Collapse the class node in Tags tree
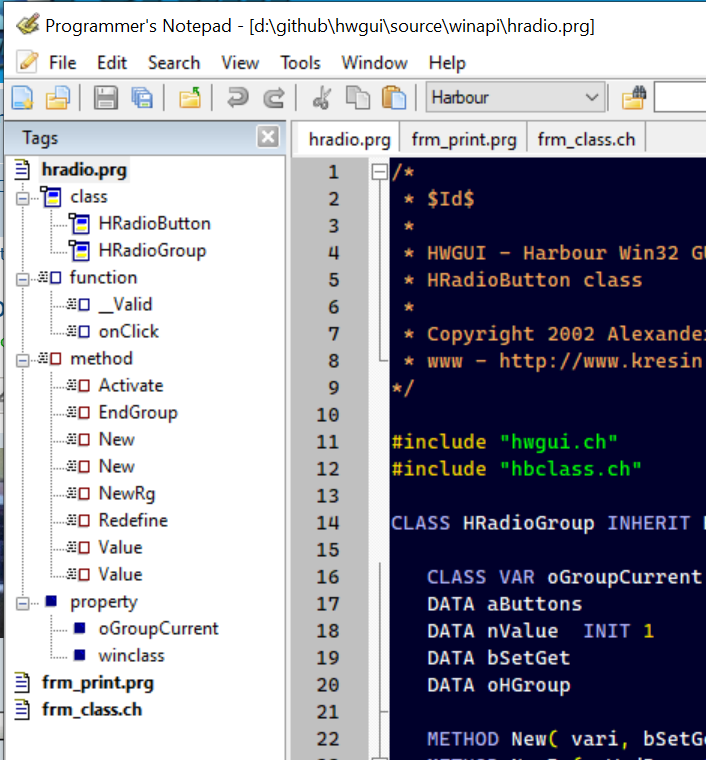This screenshot has height=760, width=706. [23, 197]
